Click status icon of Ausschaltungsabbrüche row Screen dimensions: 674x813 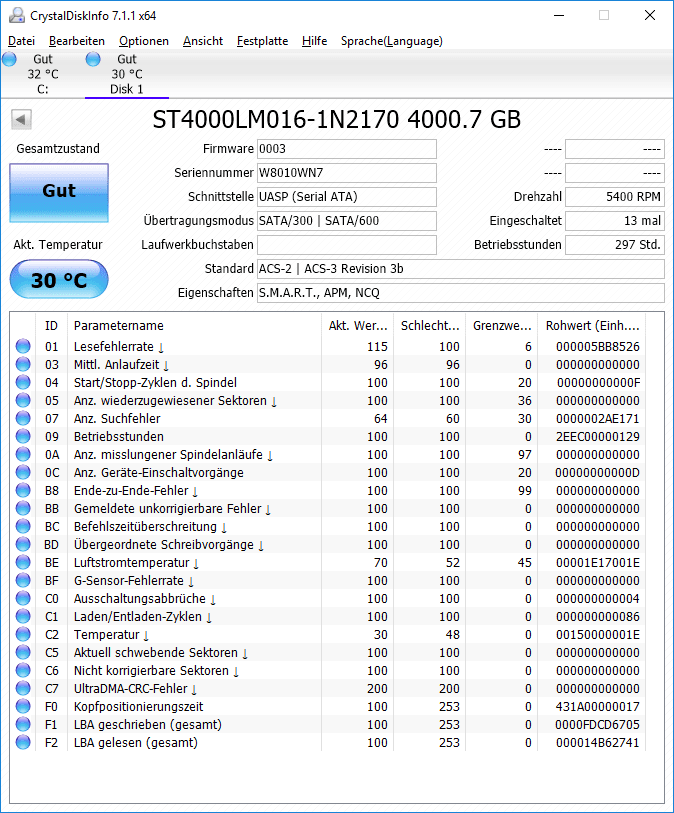coord(23,598)
